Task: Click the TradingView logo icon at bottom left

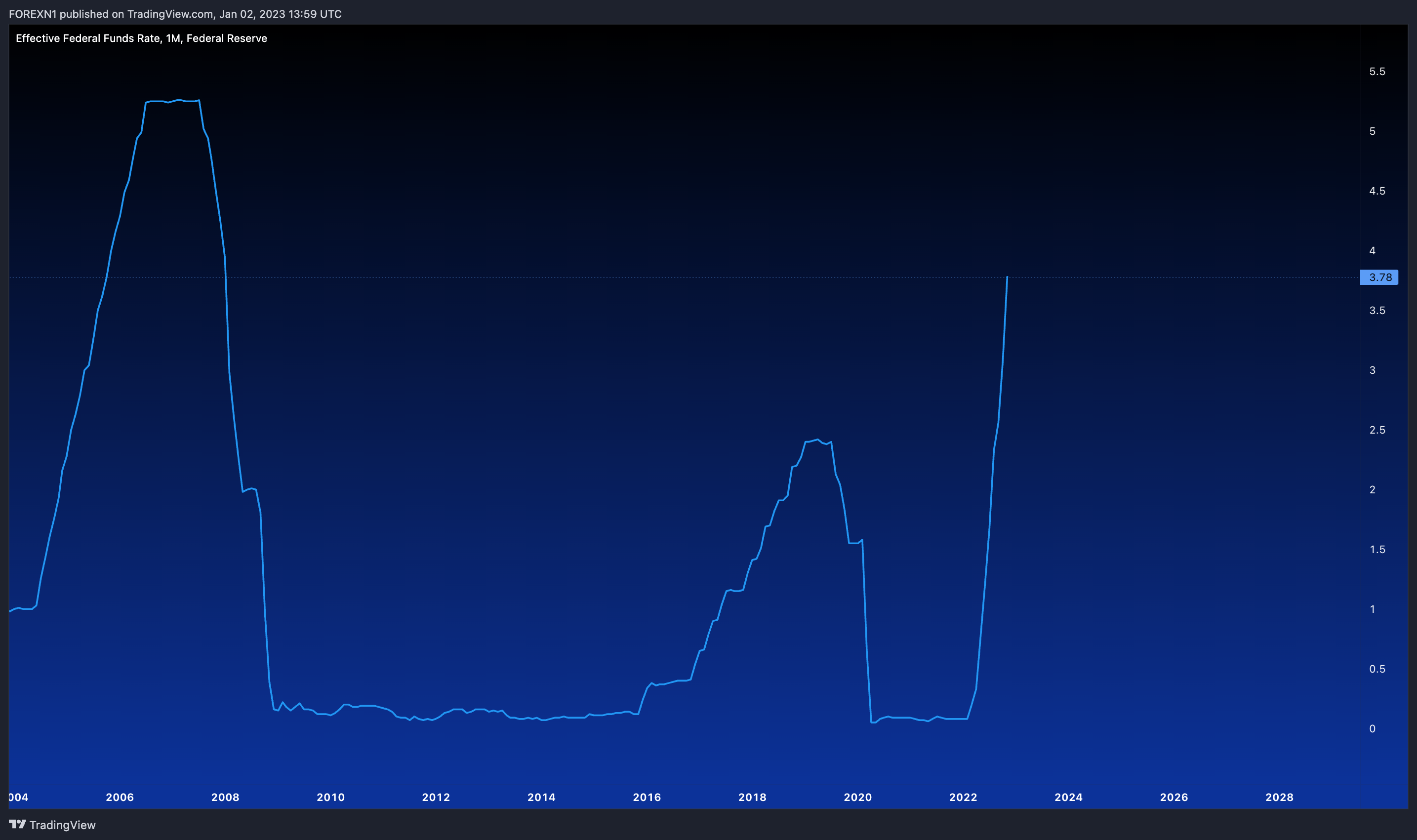Action: click(18, 824)
